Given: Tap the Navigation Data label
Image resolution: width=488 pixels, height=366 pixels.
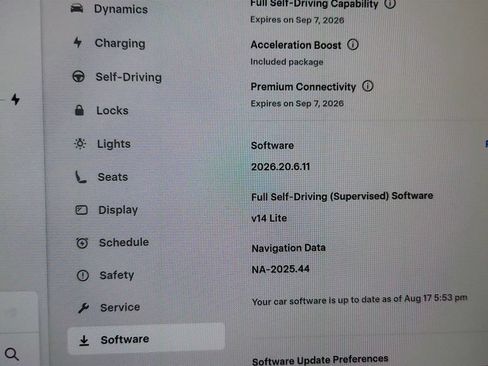Looking at the screenshot, I should (x=288, y=248).
